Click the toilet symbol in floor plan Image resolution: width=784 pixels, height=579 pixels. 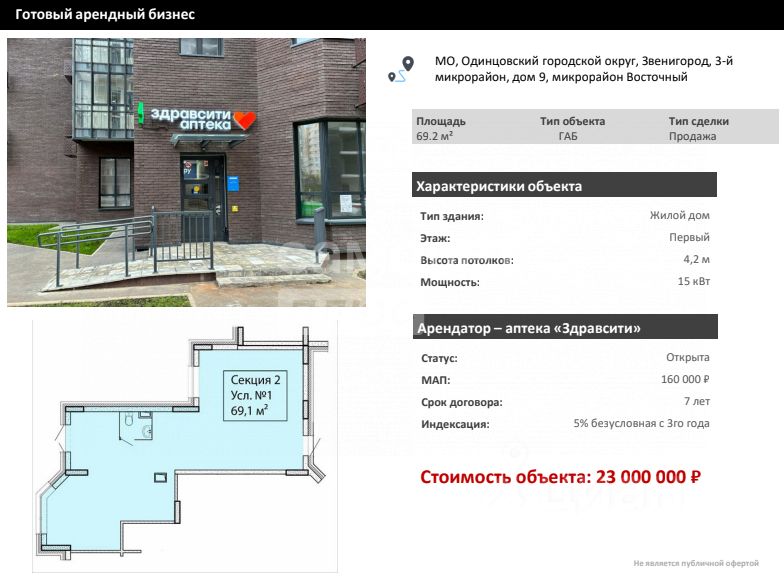[129, 419]
